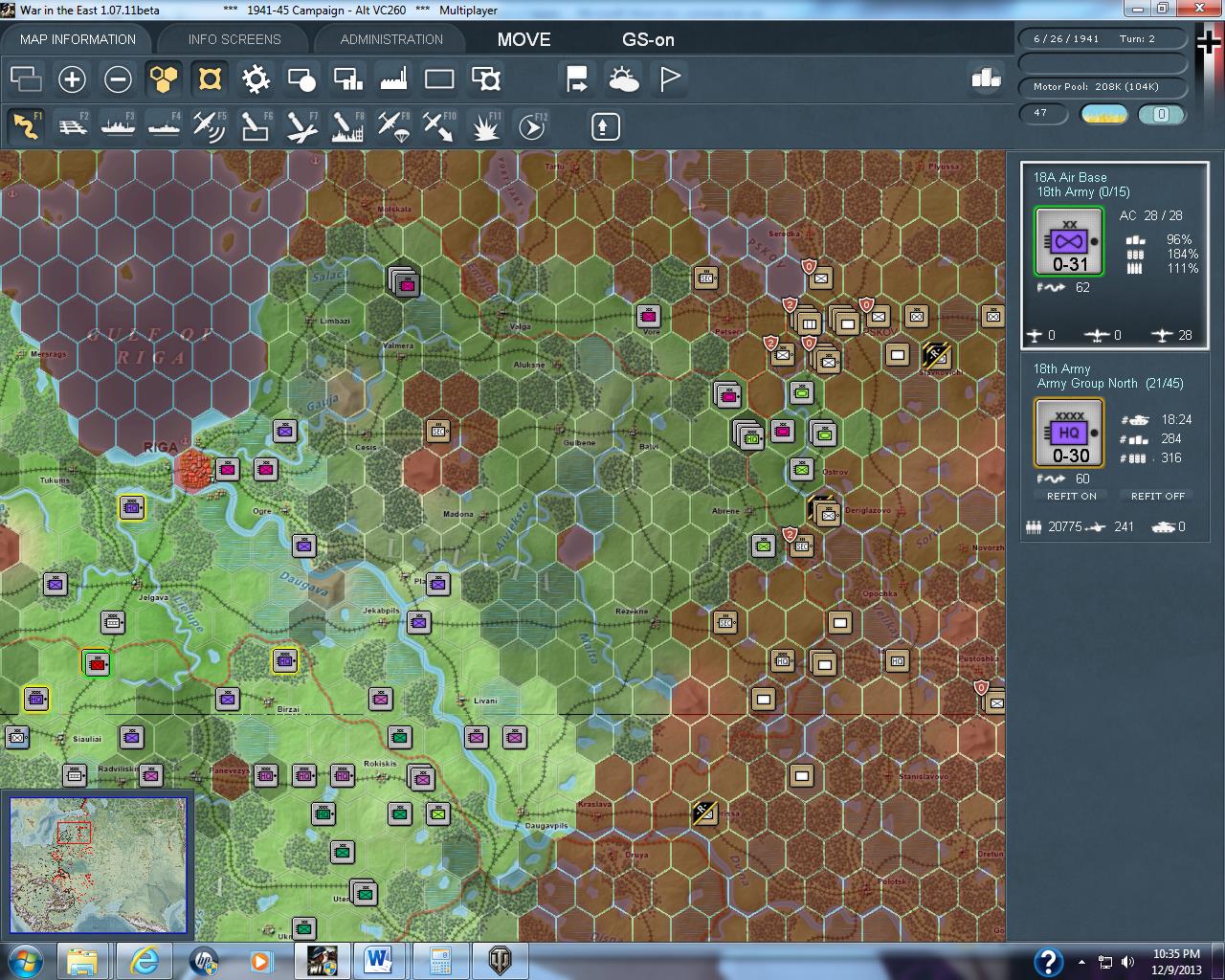1225x980 pixels.
Task: Select the F11 explosion mode icon
Action: tap(486, 126)
